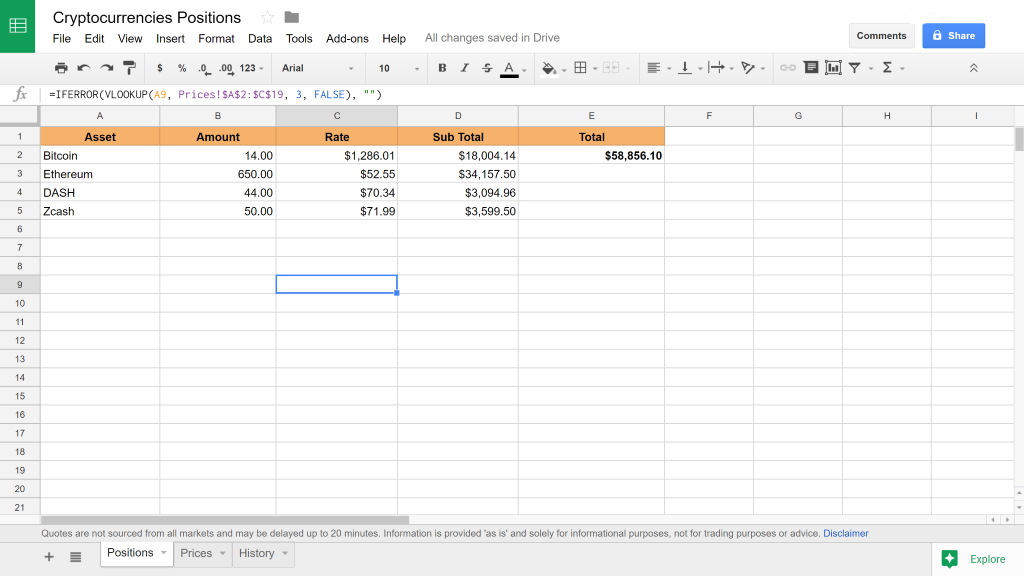Click the Insert chart icon
Screen dimensions: 1024x576
pyautogui.click(x=833, y=67)
